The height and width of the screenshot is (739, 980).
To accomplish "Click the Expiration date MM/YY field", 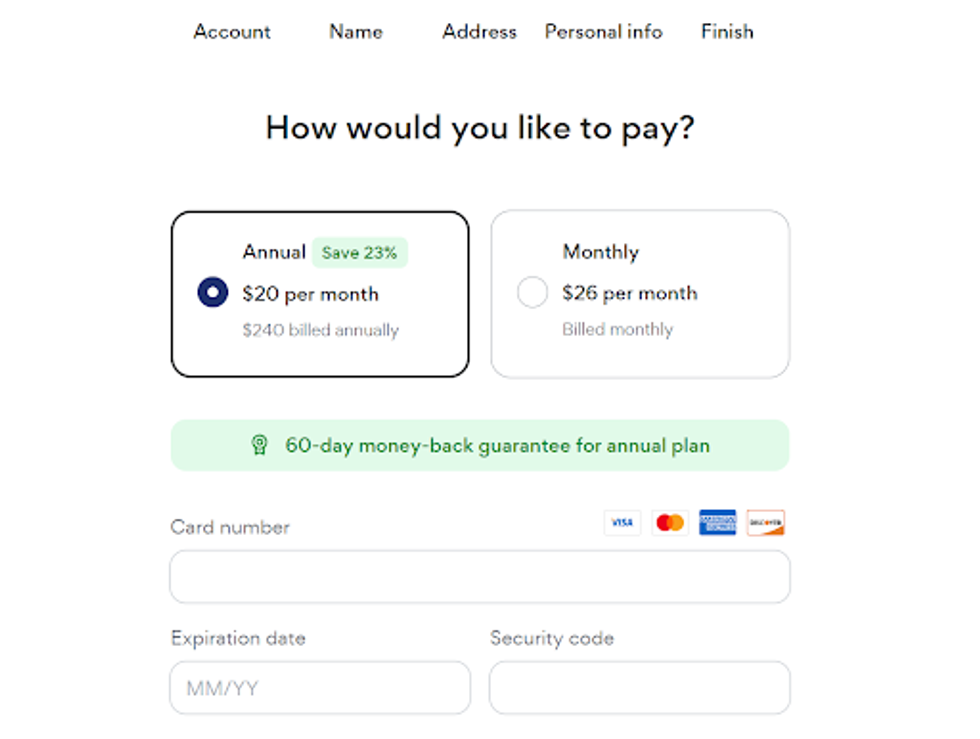I will click(320, 688).
